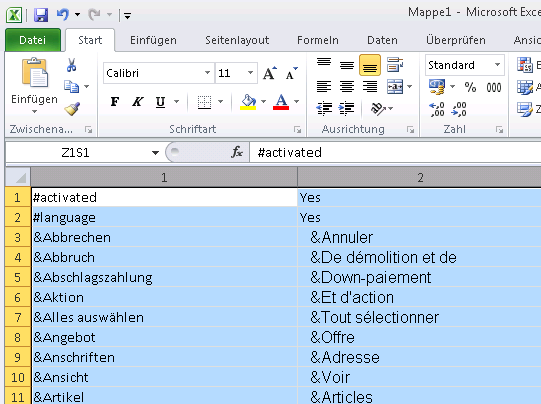Open the Undo history dropdown arrow
The height and width of the screenshot is (404, 541).
click(x=78, y=15)
